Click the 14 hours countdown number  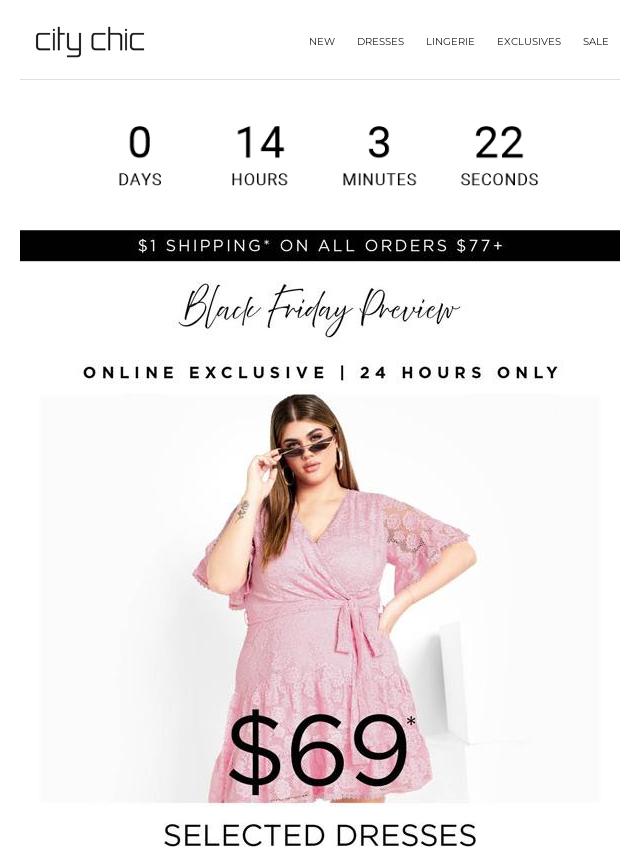[x=260, y=142]
